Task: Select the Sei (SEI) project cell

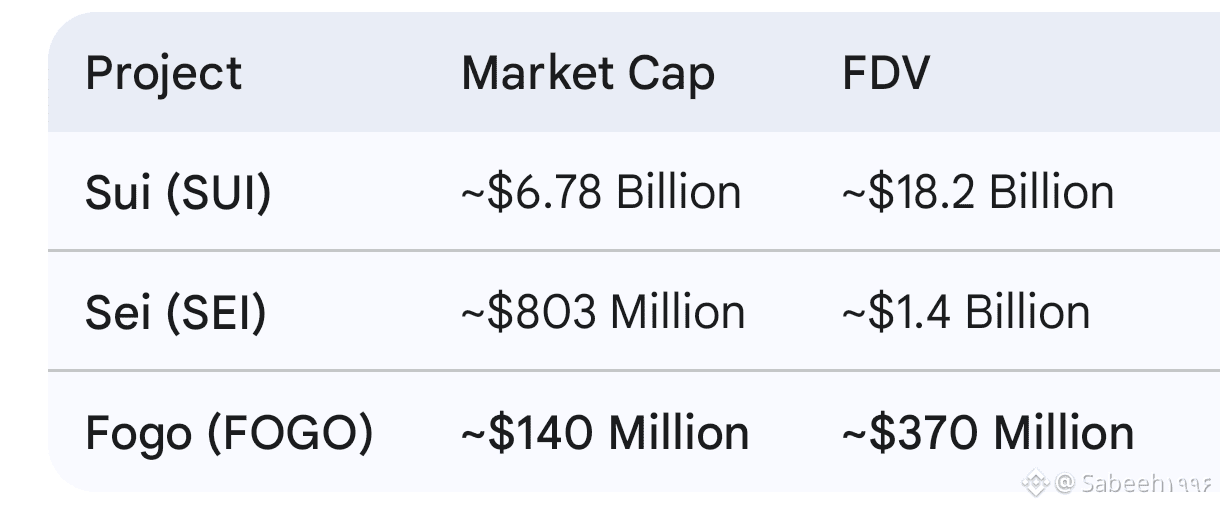Action: [176, 313]
